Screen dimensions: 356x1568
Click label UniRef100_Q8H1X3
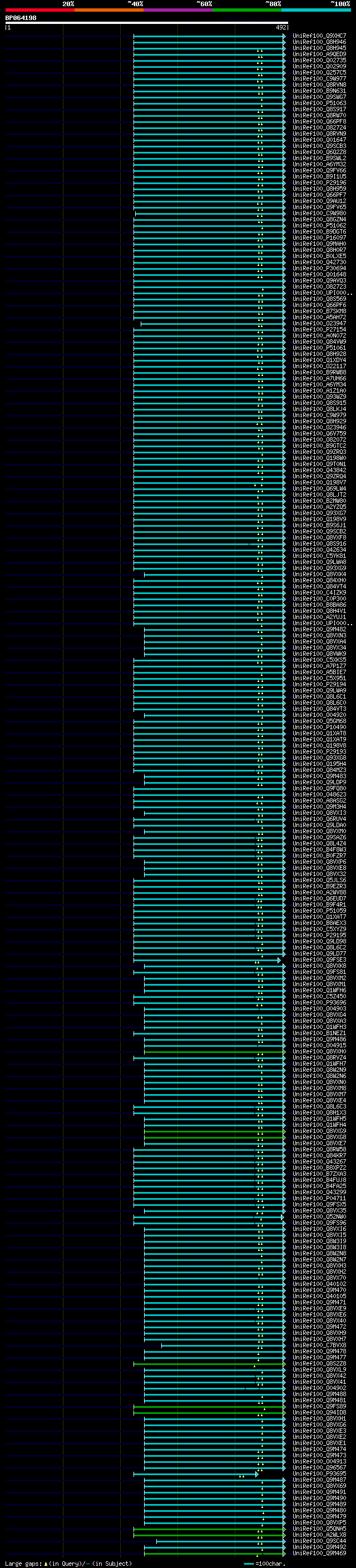[x=319, y=1112]
